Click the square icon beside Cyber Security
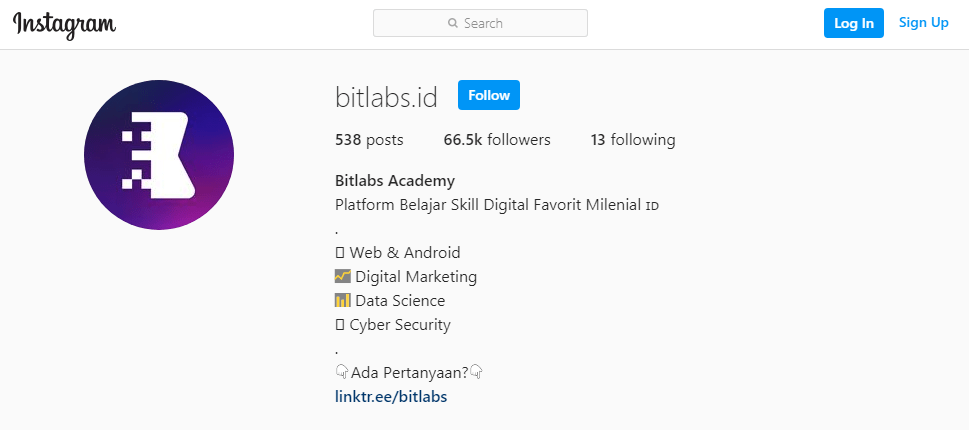969x430 pixels. [x=340, y=324]
